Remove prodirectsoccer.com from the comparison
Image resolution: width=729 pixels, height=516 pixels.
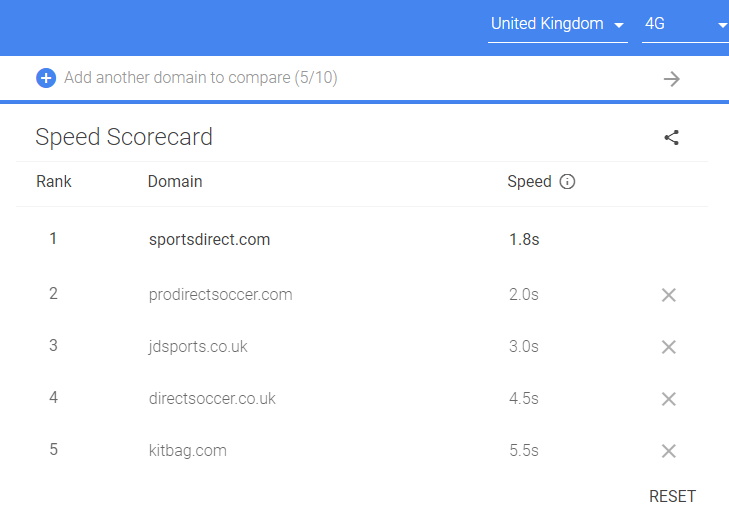click(x=669, y=295)
